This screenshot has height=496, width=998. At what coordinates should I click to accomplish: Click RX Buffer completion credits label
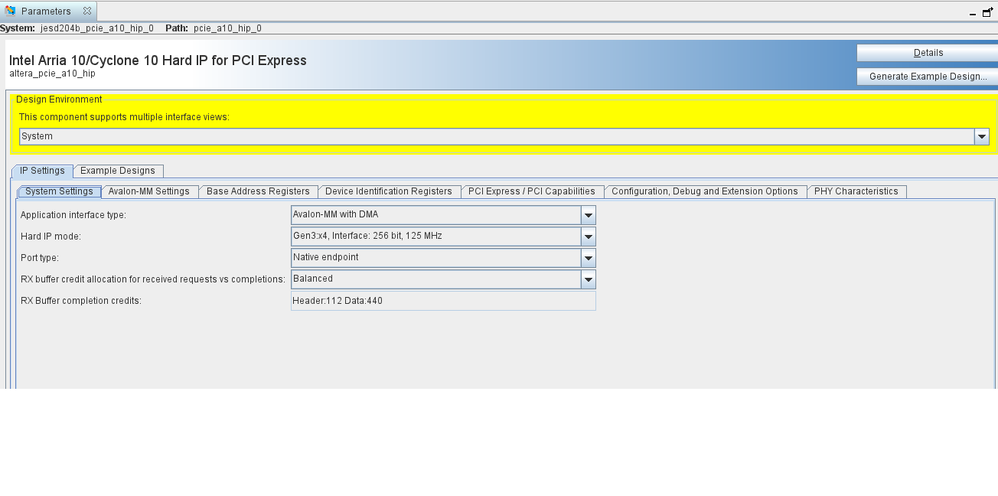click(x=81, y=301)
